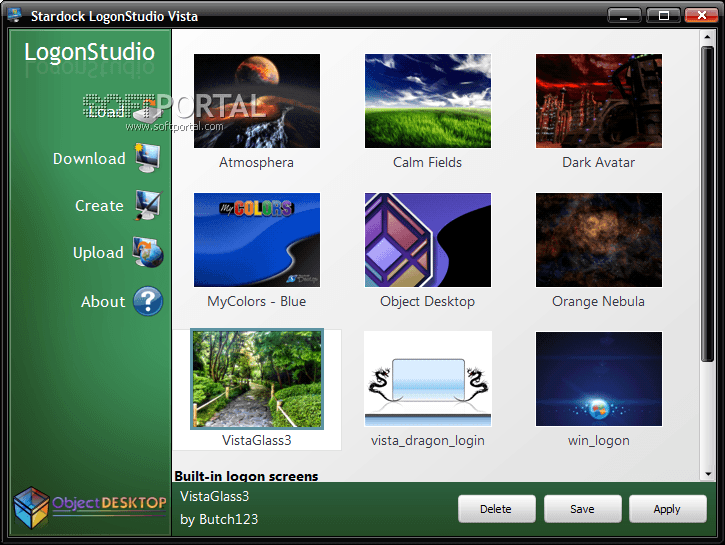Select the Atmosphera logon thumbnail
This screenshot has width=725, height=545.
[x=257, y=101]
